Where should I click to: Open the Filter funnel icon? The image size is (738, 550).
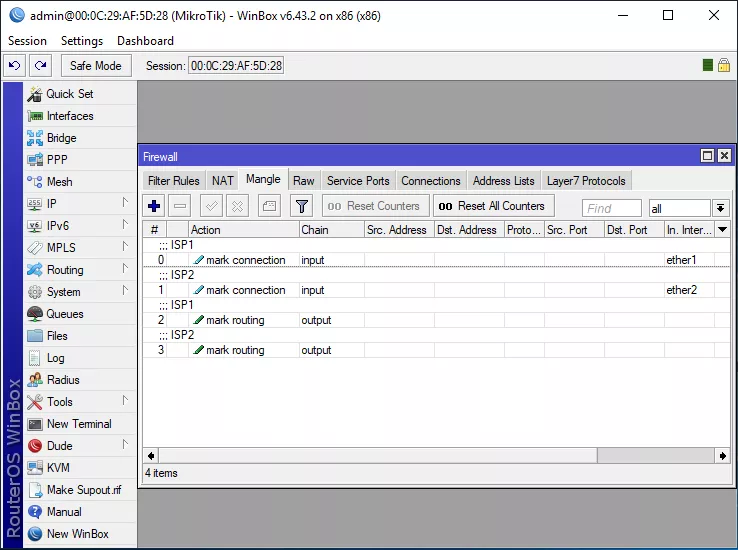pos(301,206)
